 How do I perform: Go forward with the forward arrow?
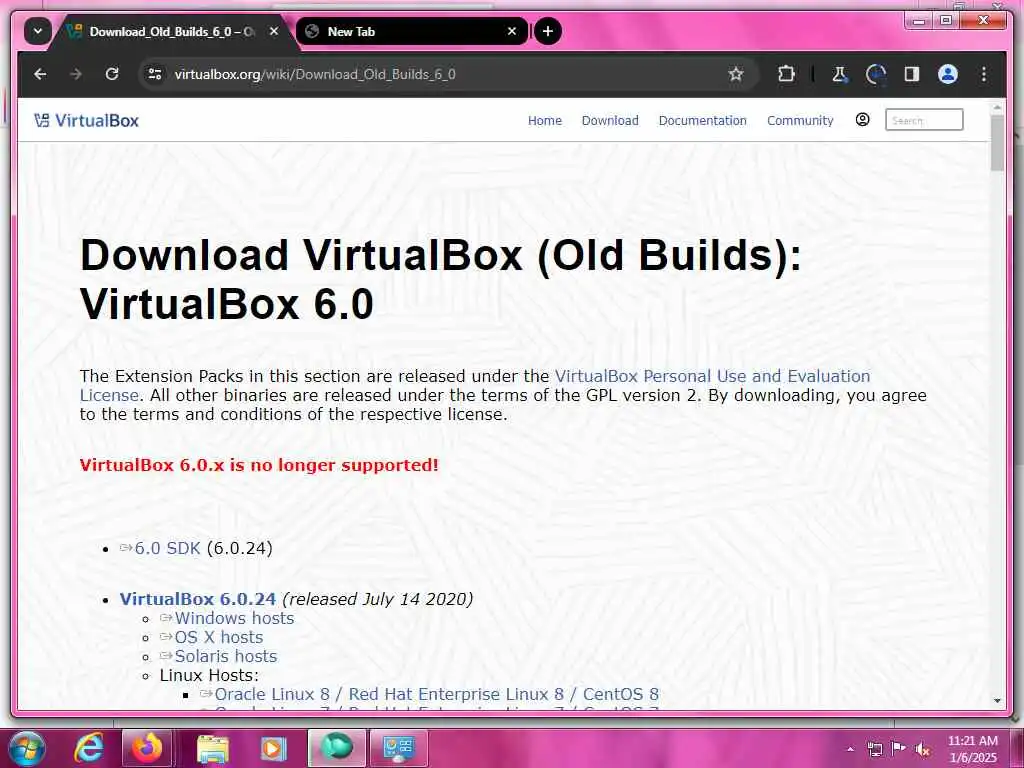76,74
